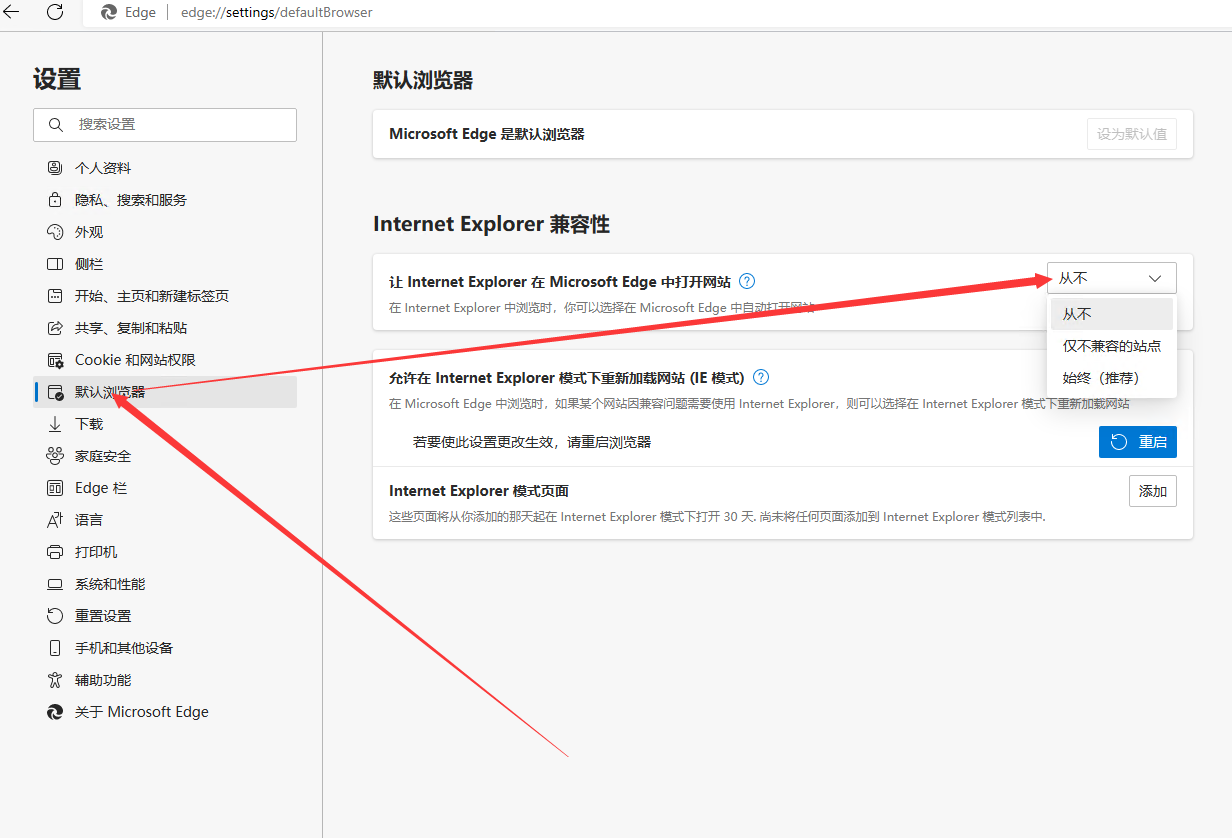Click the Internet Explorer 模式页面 label

click(x=479, y=491)
